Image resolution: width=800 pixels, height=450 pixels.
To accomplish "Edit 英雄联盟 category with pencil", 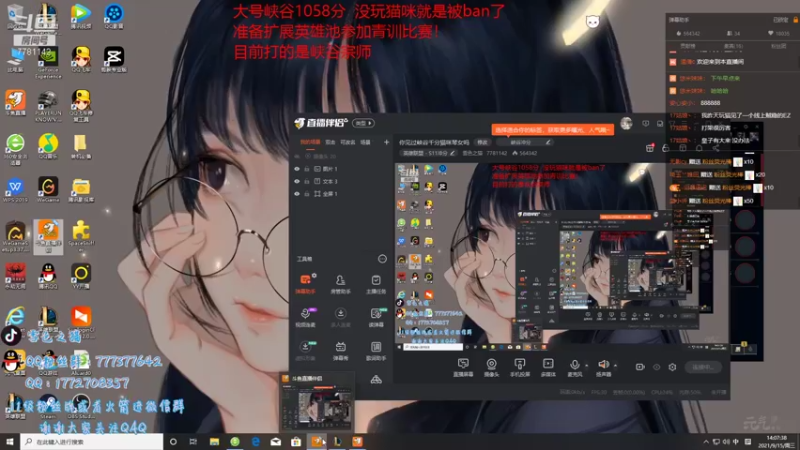I will [452, 153].
